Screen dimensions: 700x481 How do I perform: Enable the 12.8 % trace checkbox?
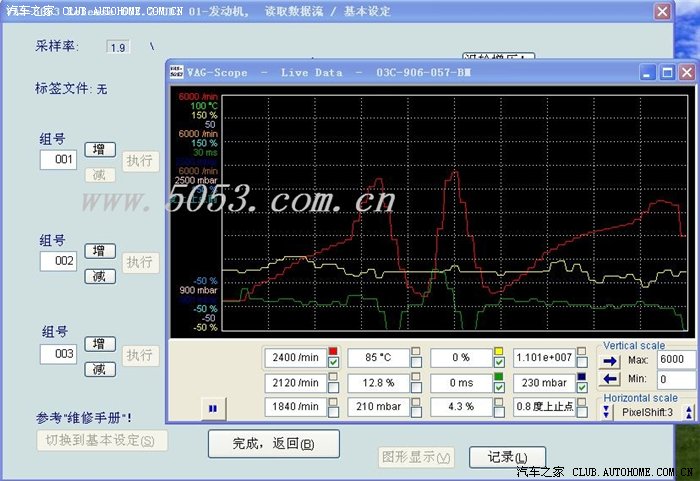[416, 387]
